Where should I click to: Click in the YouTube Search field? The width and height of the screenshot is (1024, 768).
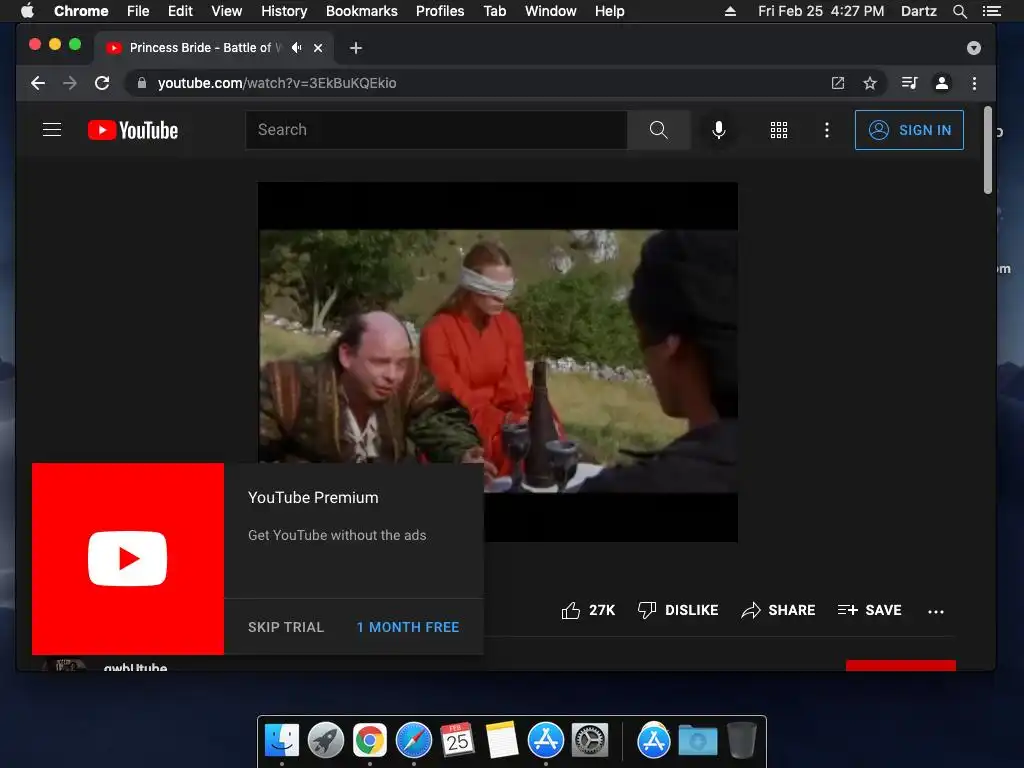tap(436, 130)
